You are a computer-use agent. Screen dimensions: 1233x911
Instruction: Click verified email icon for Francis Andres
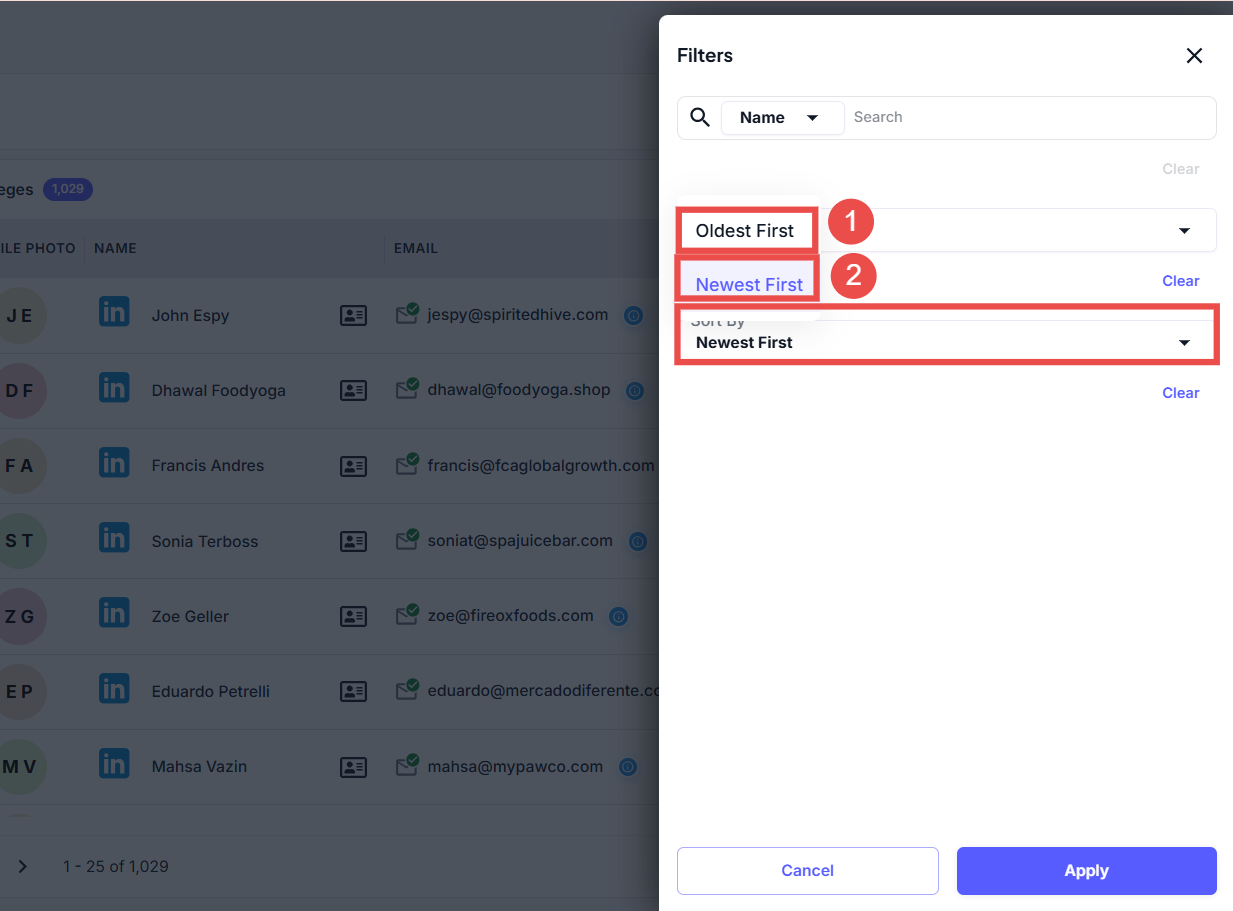[x=406, y=465]
